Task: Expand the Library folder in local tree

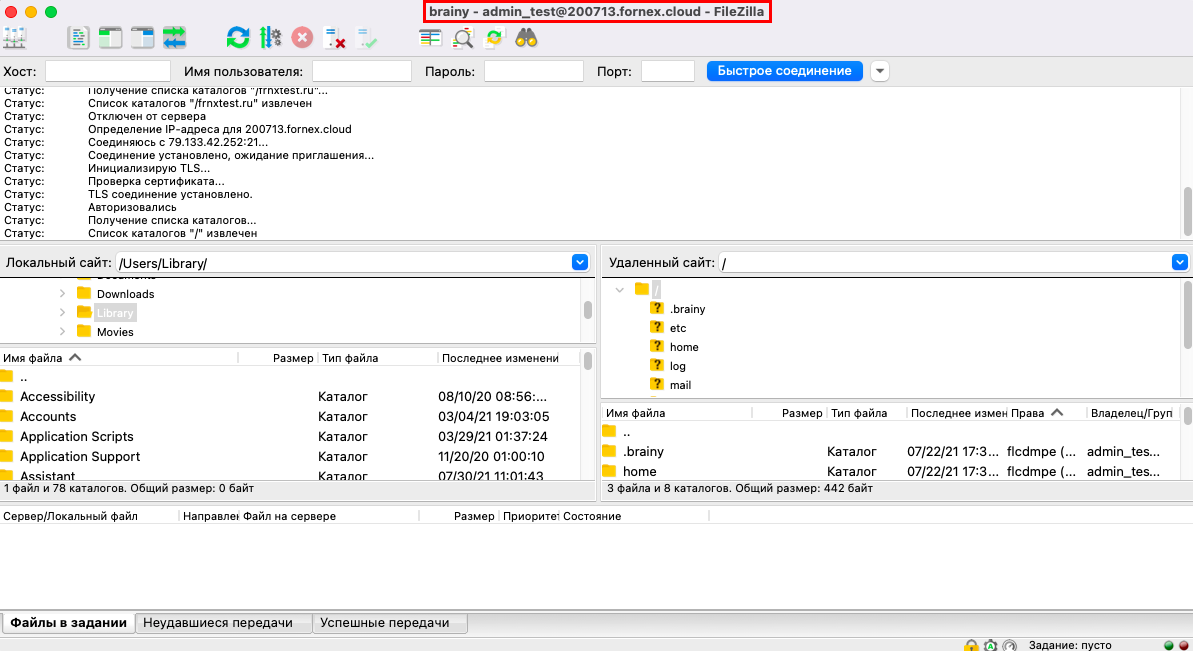Action: [x=62, y=313]
